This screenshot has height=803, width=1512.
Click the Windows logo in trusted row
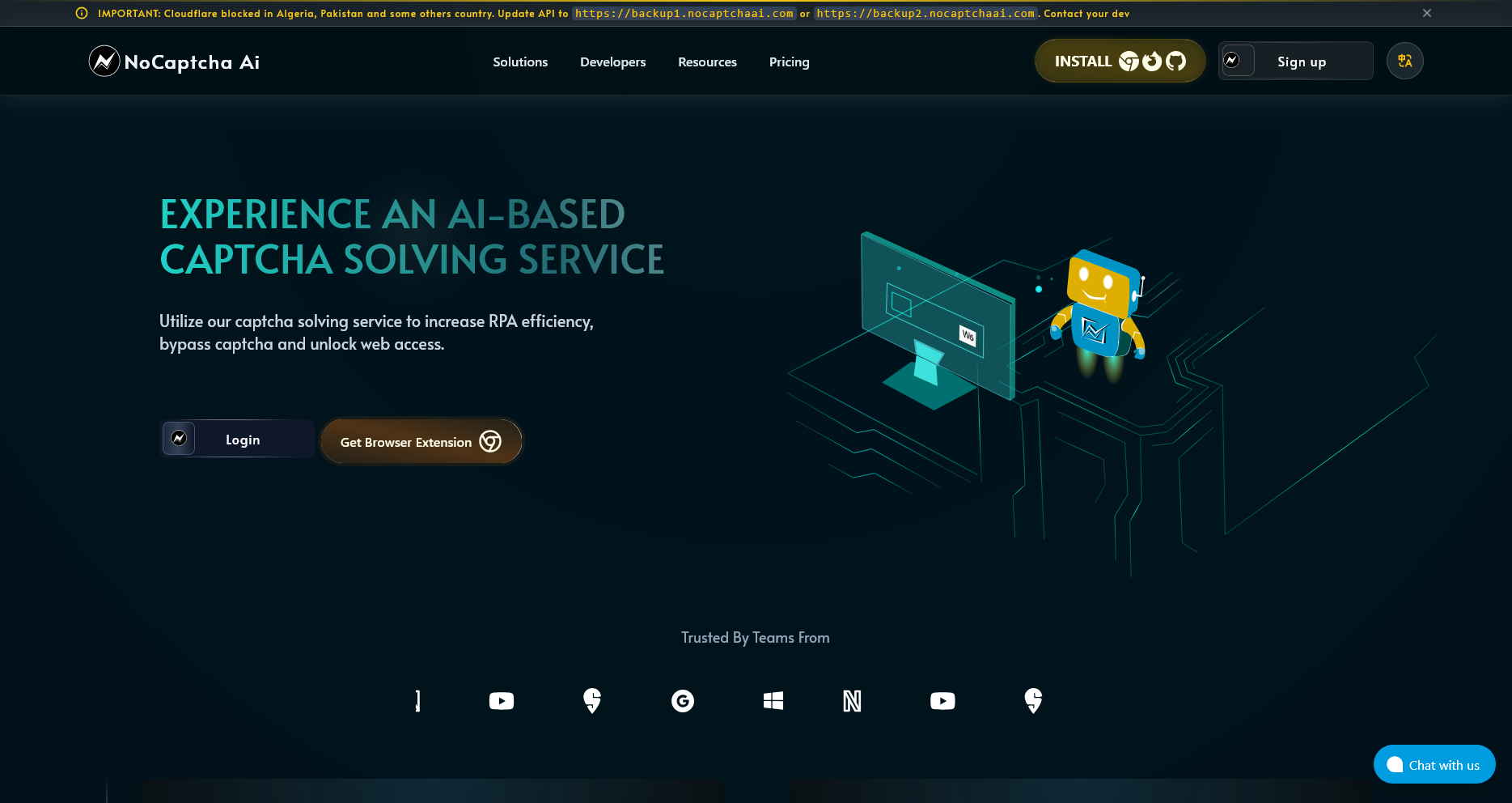(x=773, y=701)
